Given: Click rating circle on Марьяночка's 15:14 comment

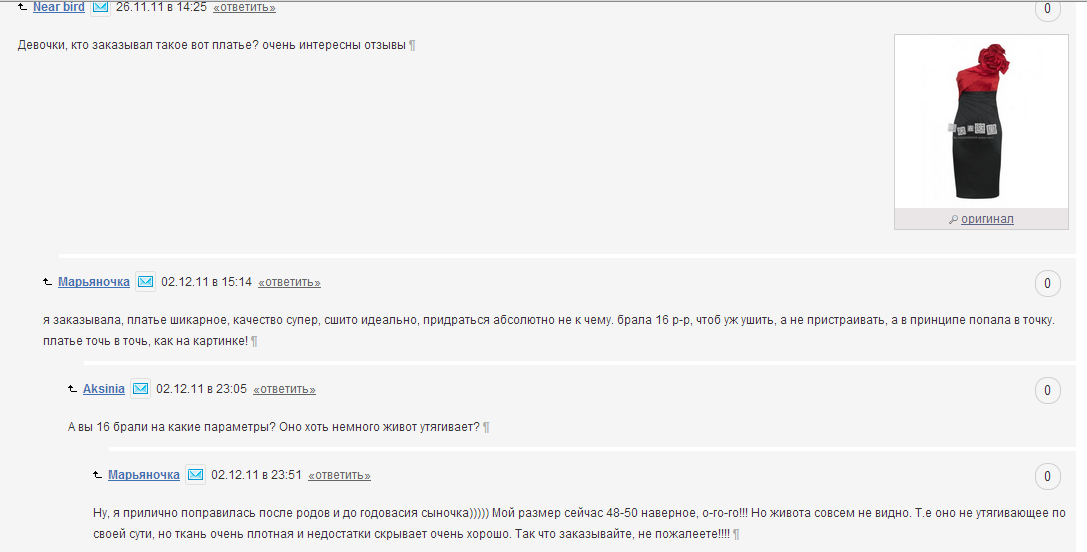Looking at the screenshot, I should (x=1047, y=284).
